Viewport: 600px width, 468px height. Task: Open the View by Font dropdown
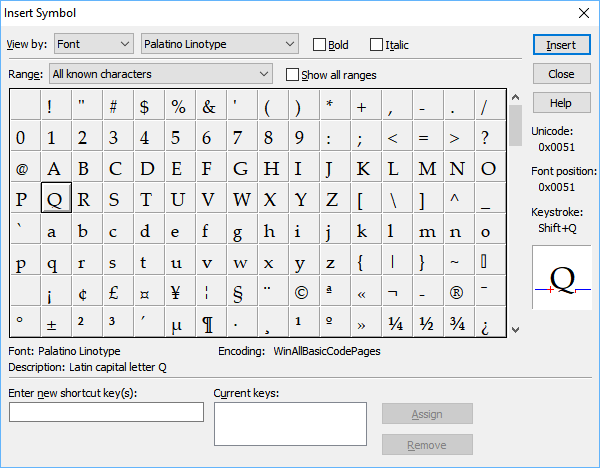click(x=93, y=44)
